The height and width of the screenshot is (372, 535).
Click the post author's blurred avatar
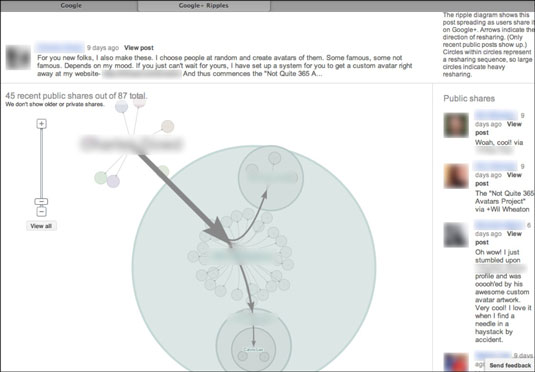pyautogui.click(x=18, y=57)
